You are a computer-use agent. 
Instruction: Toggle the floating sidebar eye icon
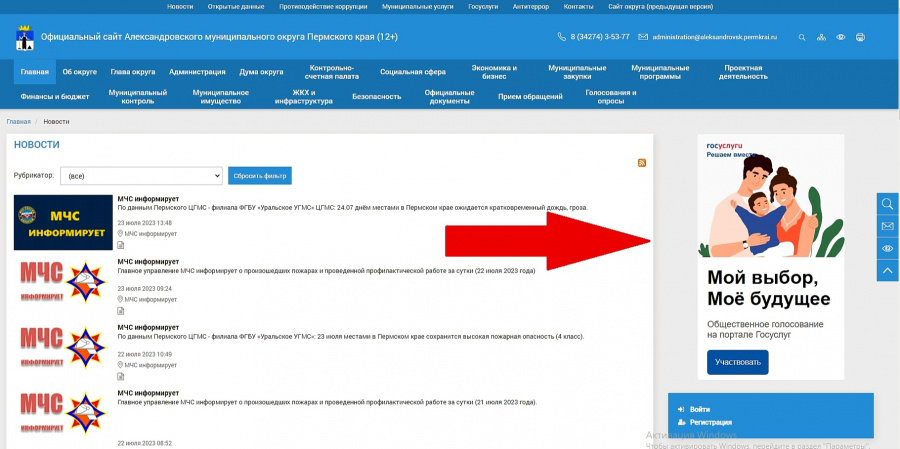click(x=887, y=249)
